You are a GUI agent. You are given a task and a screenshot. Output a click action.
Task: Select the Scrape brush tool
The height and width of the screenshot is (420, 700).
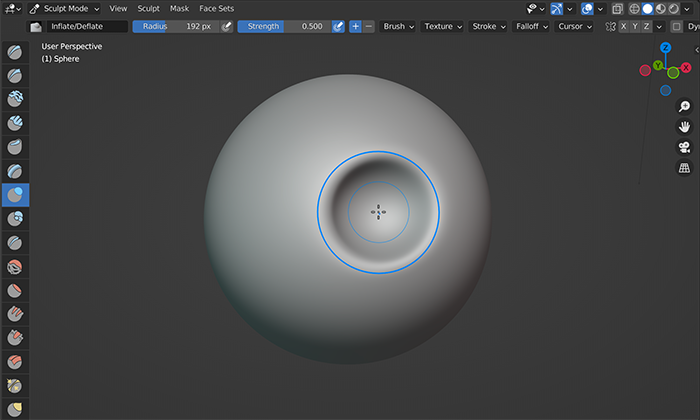[15, 338]
